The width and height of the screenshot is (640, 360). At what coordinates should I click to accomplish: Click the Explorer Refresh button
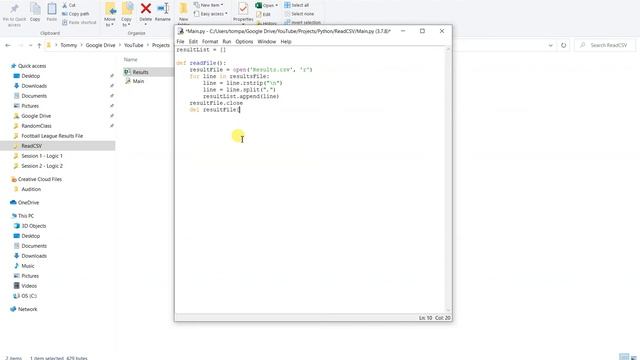(x=564, y=45)
